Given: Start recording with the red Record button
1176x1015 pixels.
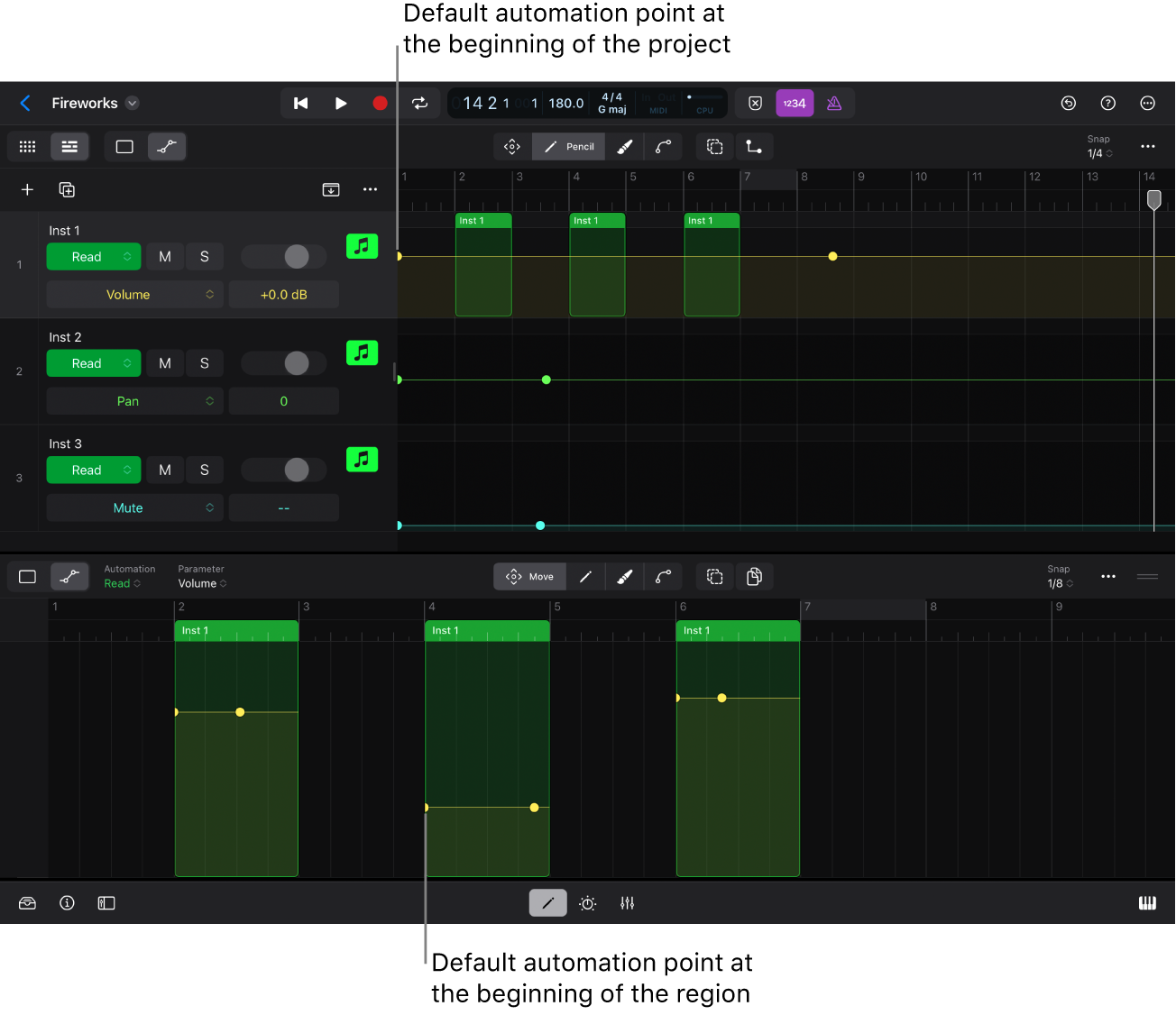Looking at the screenshot, I should coord(380,104).
